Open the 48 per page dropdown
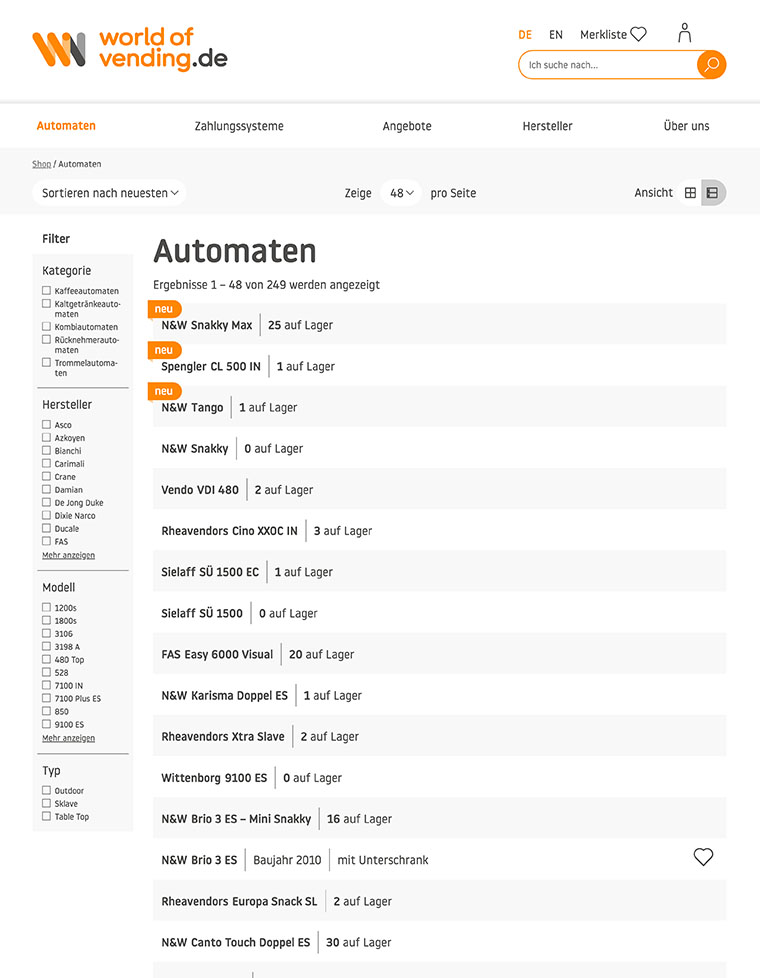 (x=401, y=193)
